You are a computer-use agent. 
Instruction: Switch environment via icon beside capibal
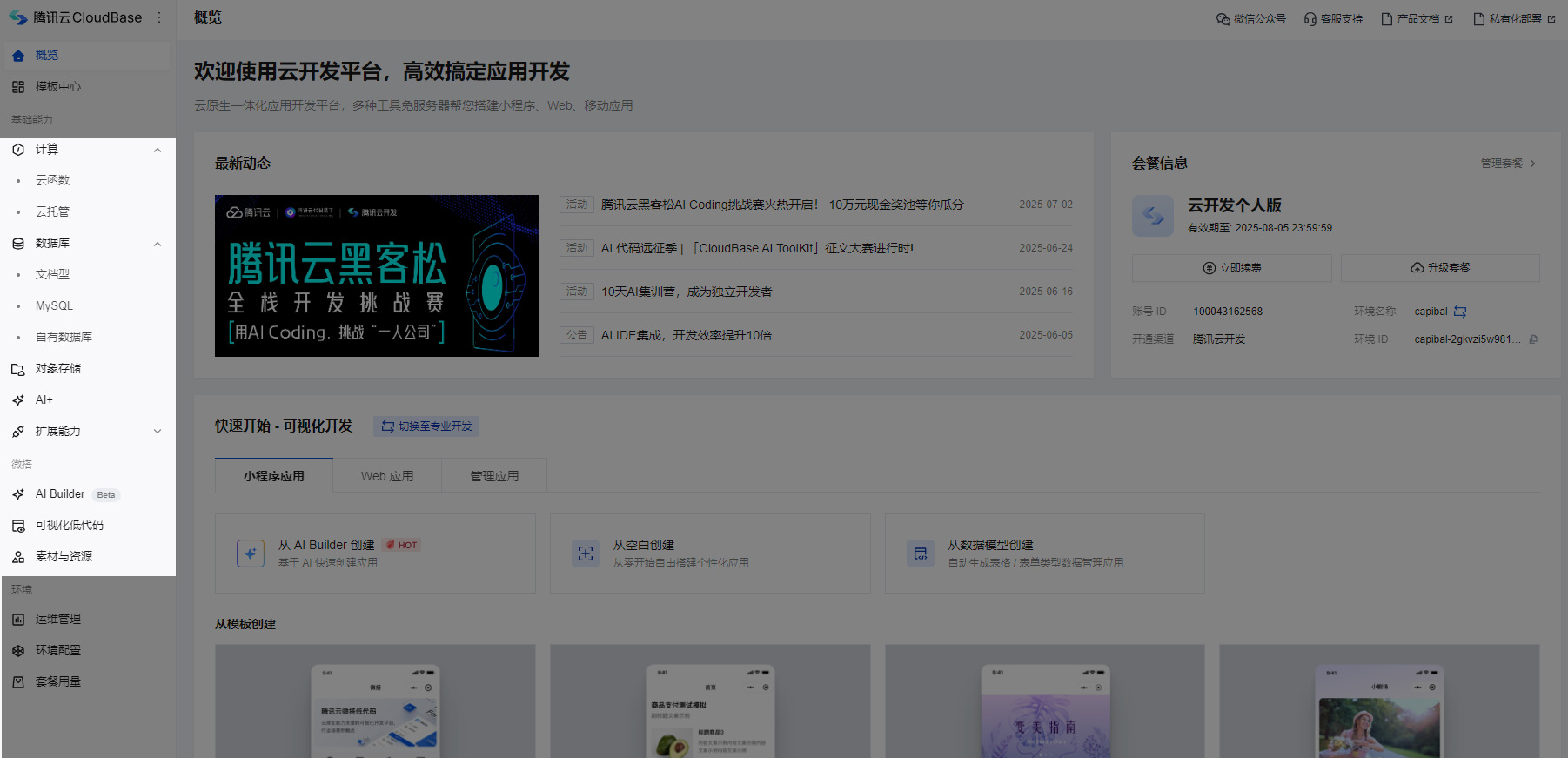[x=1460, y=311]
